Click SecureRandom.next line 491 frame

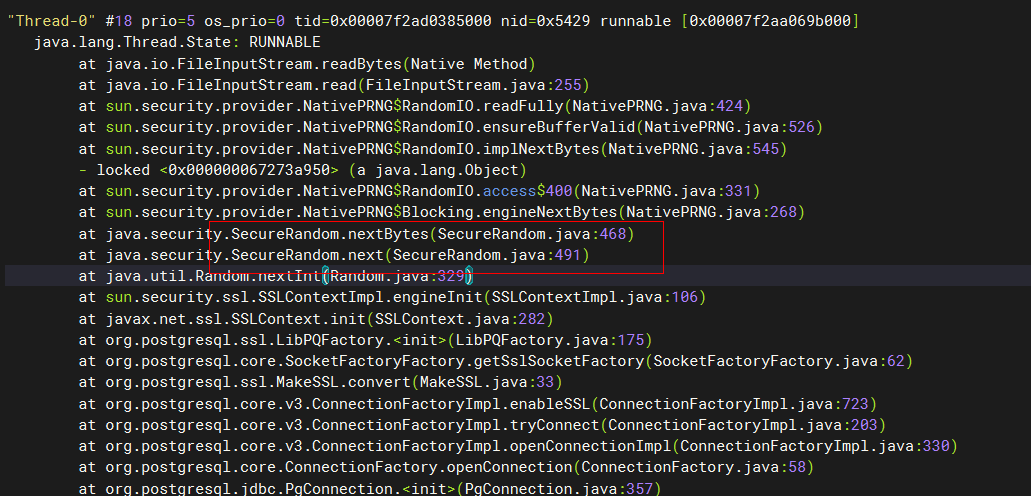pos(334,255)
